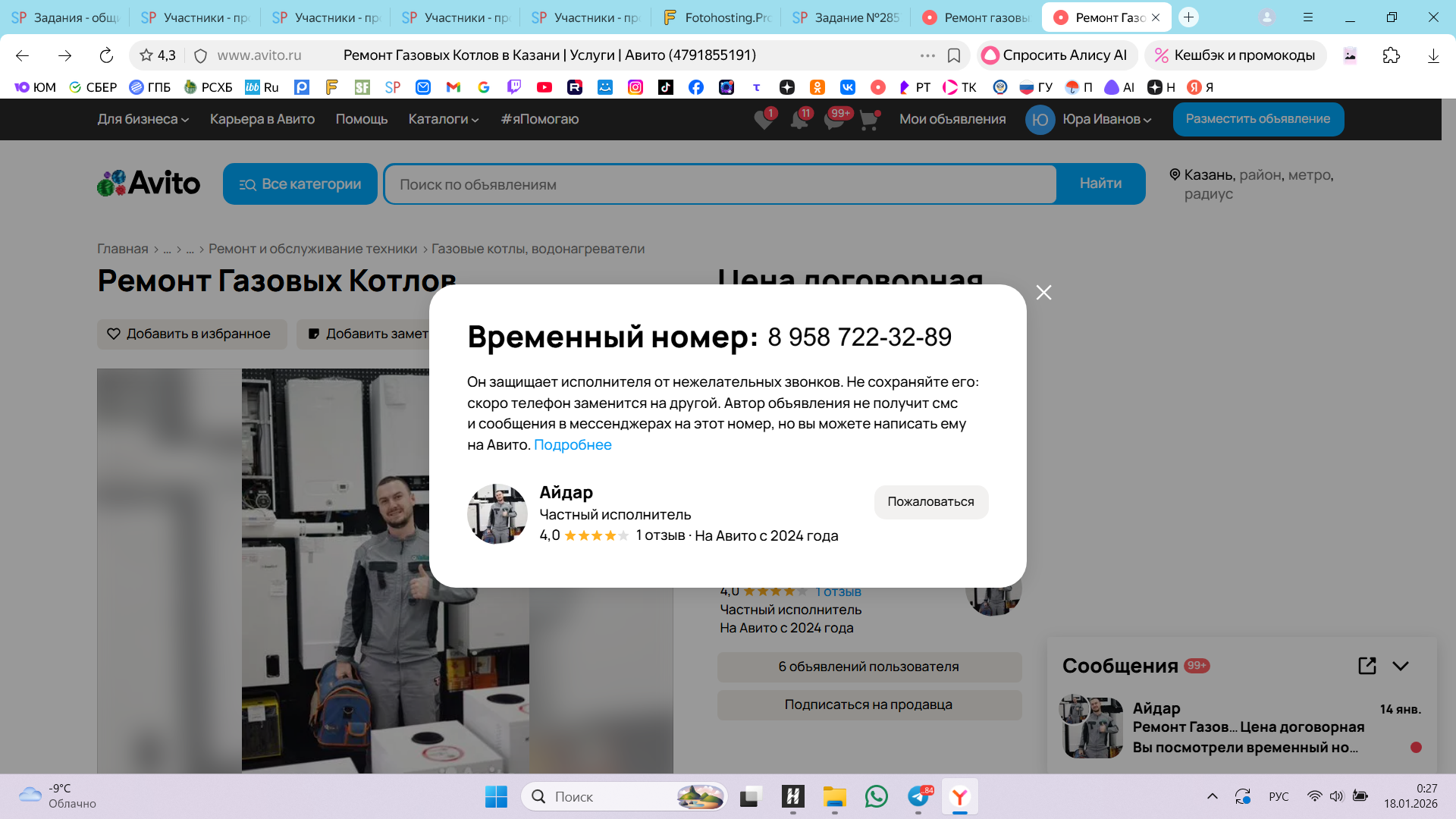Click the Поиск по объявлениям search field
The image size is (1456, 819).
click(719, 184)
